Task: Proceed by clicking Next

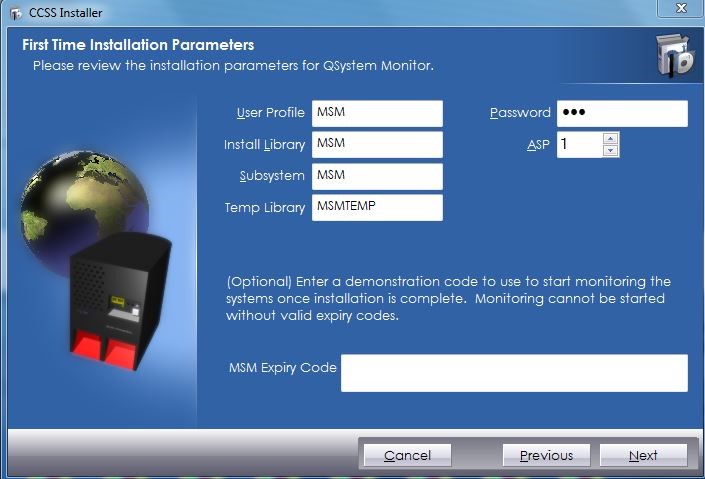Action: tap(643, 455)
